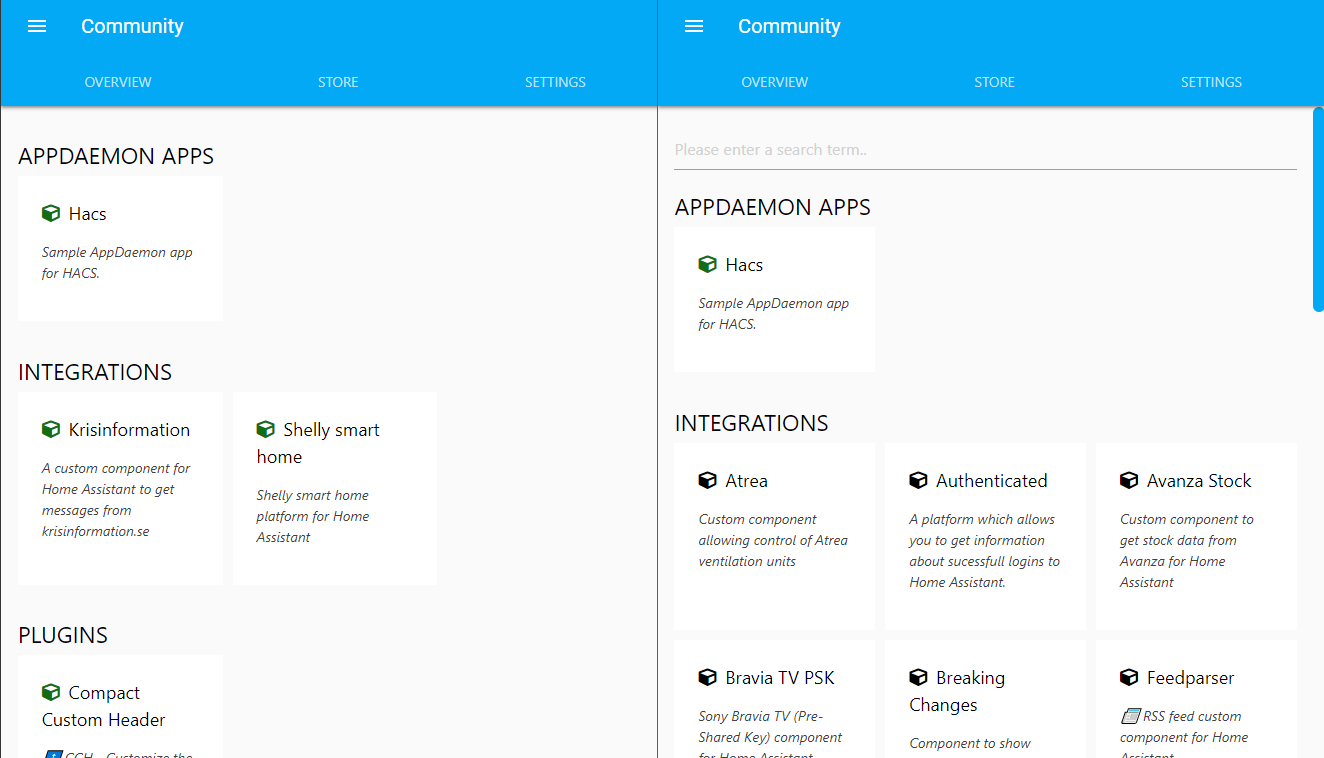Click black package icon beside Atrea
The image size is (1324, 758).
point(708,480)
